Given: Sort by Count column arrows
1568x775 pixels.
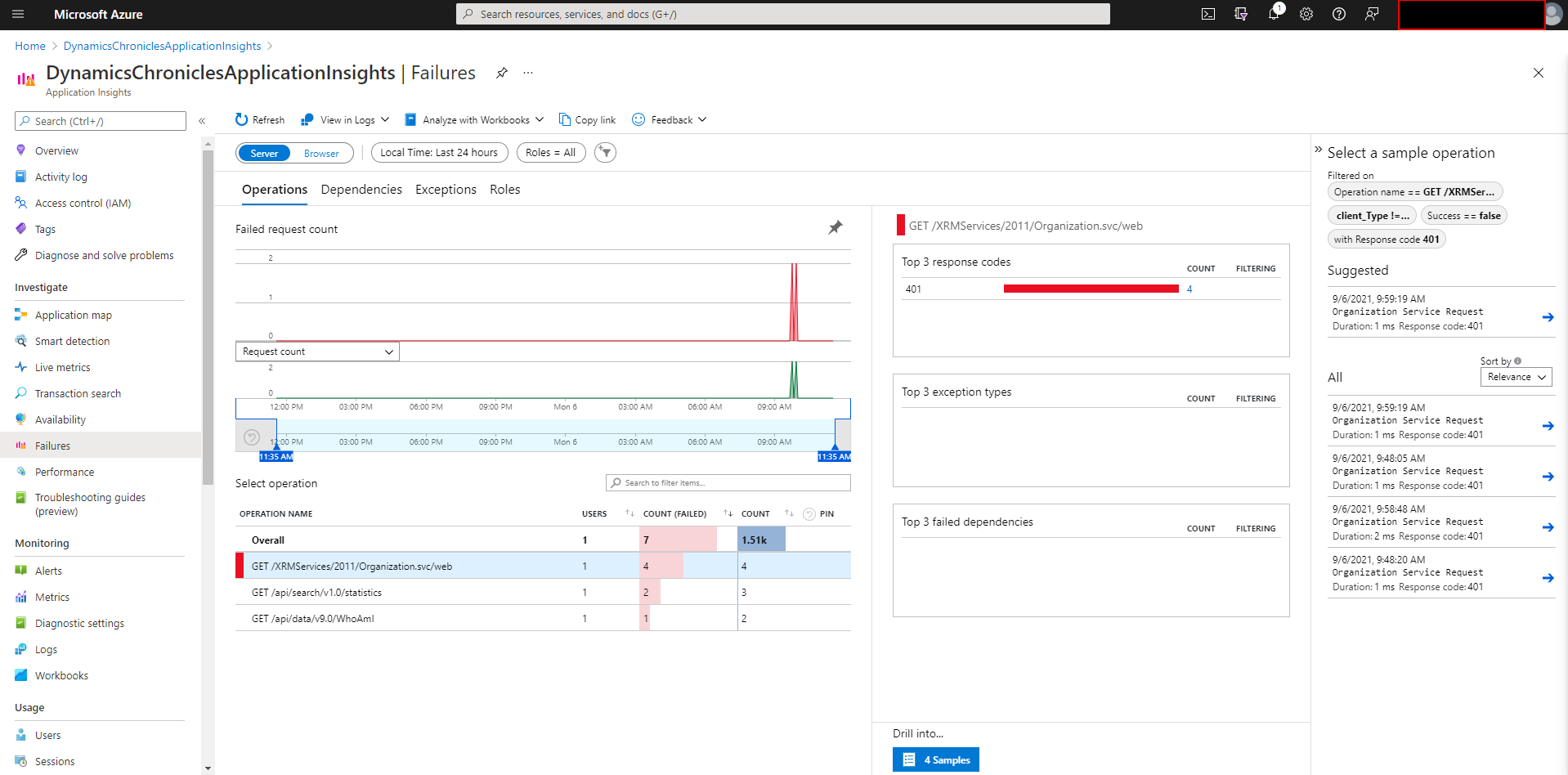Looking at the screenshot, I should [789, 513].
